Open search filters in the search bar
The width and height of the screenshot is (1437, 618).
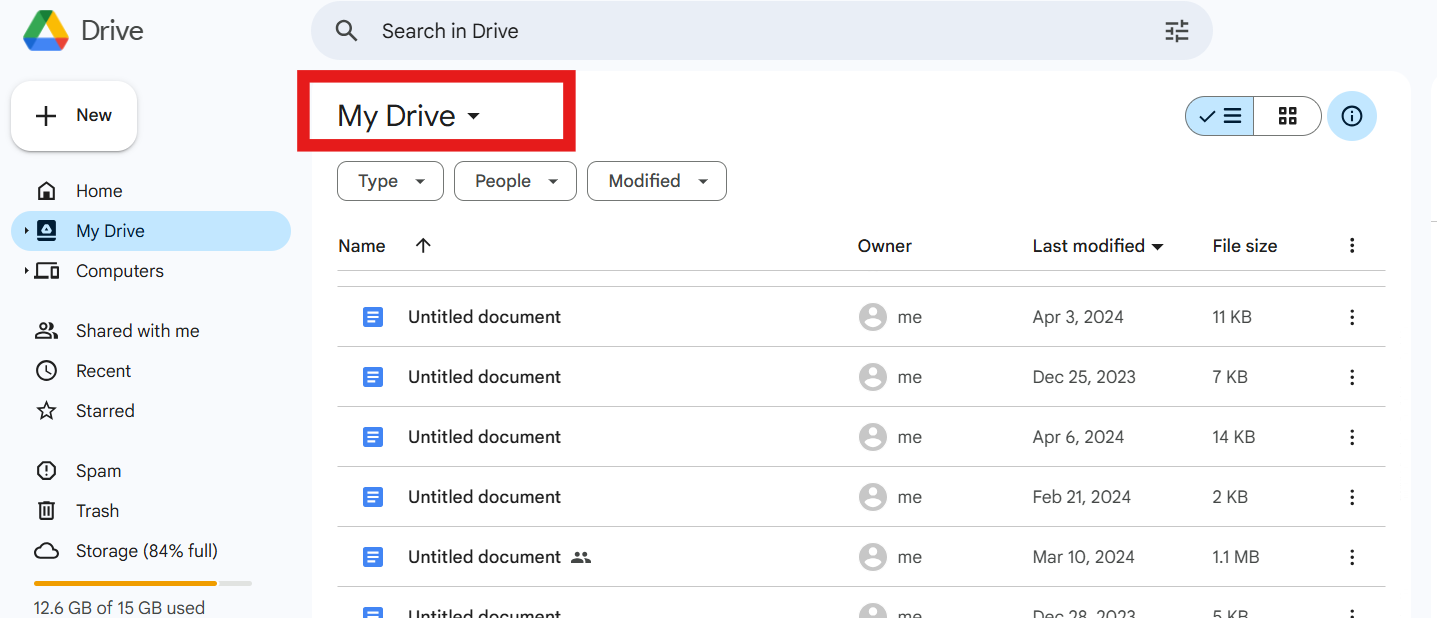(x=1176, y=31)
